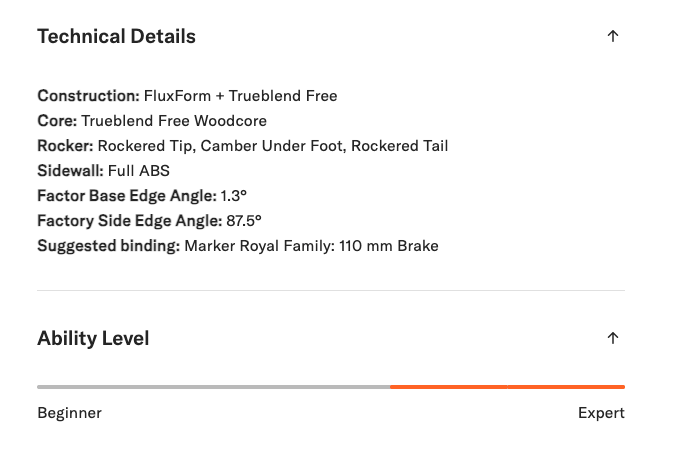The image size is (680, 450).
Task: Collapse Technical Details using its arrow icon
Action: click(613, 37)
